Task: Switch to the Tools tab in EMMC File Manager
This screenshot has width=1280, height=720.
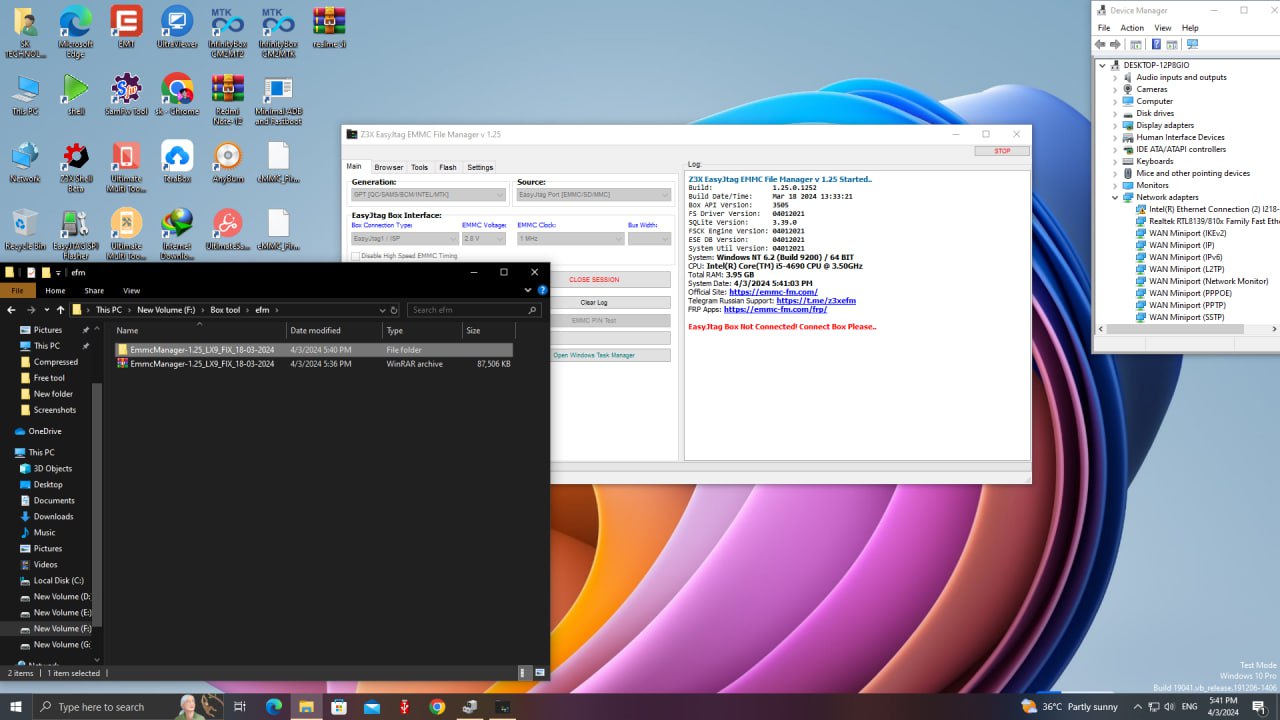Action: point(420,167)
